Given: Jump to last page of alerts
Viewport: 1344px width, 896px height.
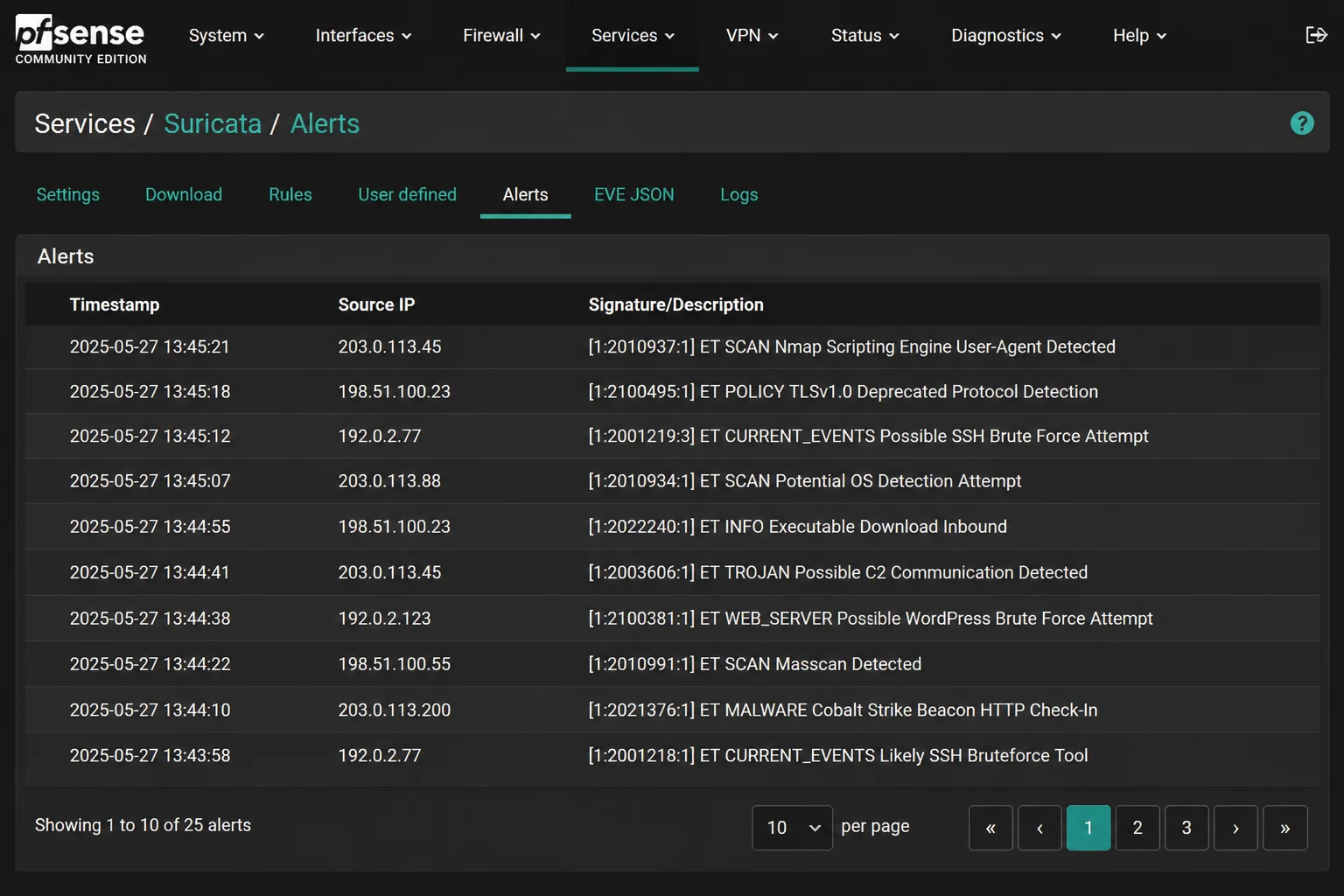Looking at the screenshot, I should (1284, 828).
